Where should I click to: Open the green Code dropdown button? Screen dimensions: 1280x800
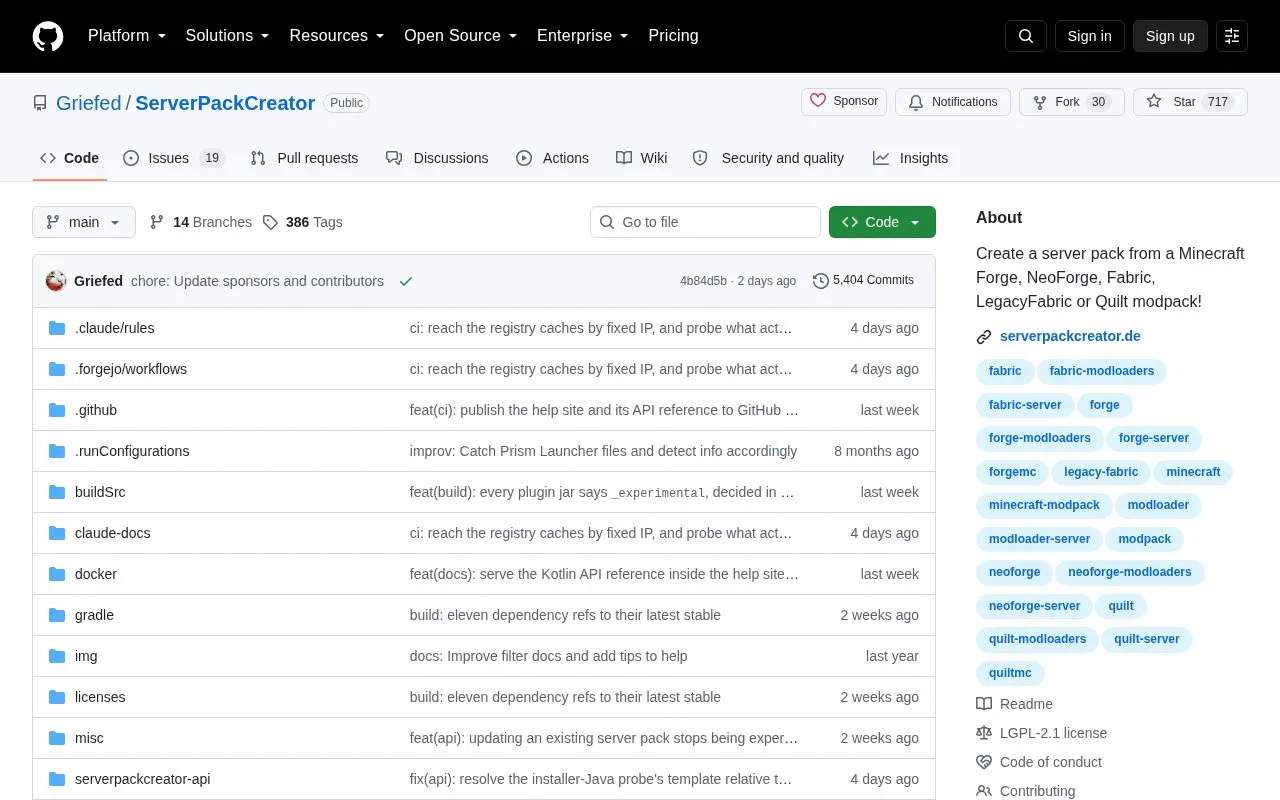[x=882, y=222]
